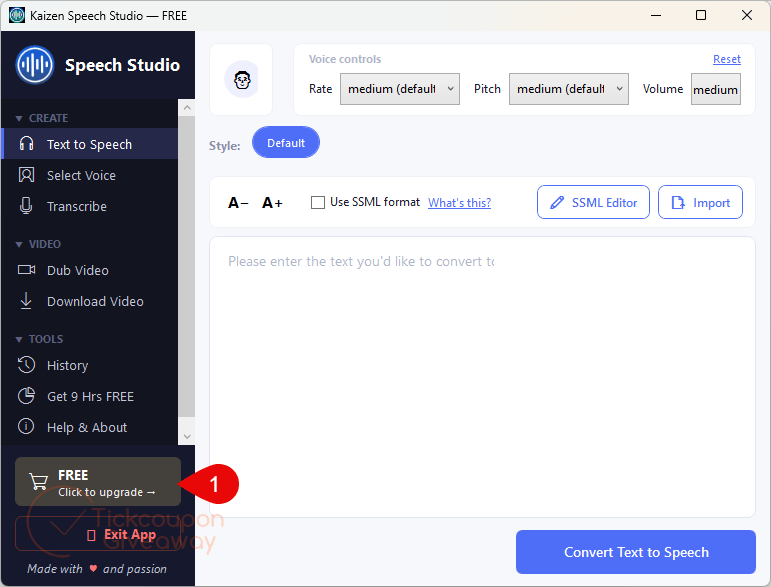The image size is (771, 587).
Task: Collapse the VIDEO section
Action: coord(38,244)
